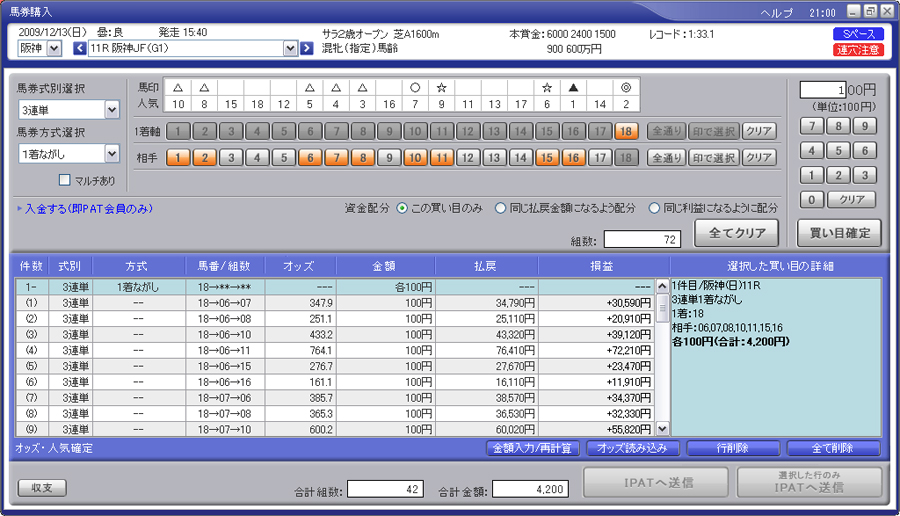Image resolution: width=900 pixels, height=516 pixels.
Task: Click the 払戻 column header
Action: [486, 266]
